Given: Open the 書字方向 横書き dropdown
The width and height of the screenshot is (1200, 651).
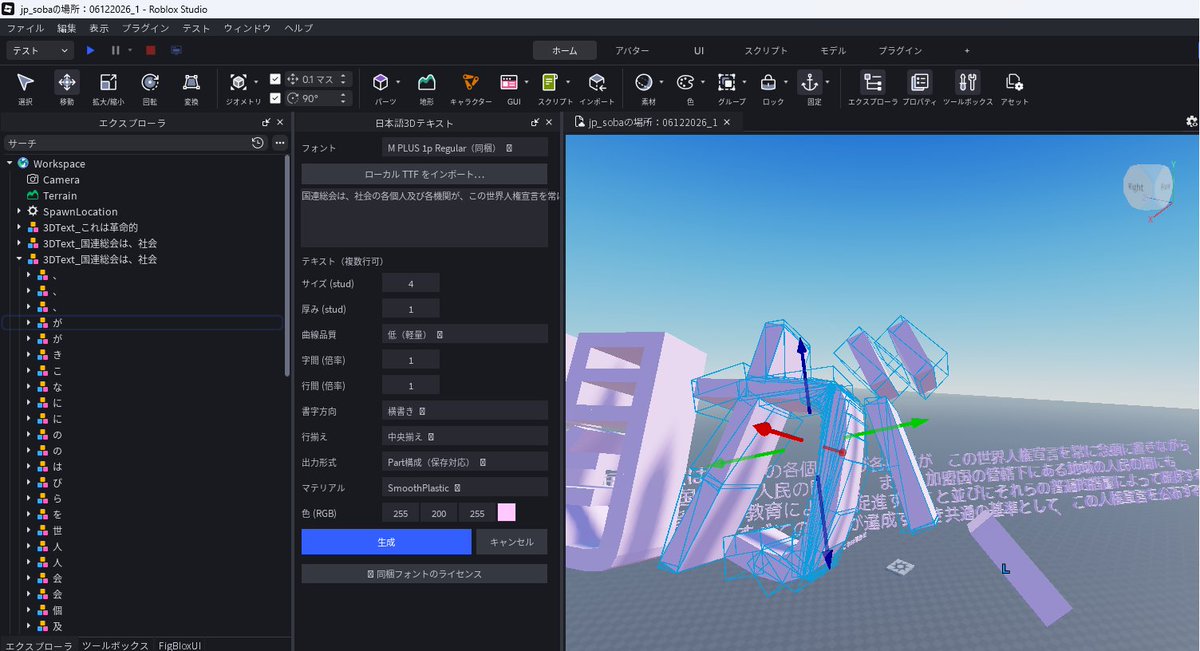Looking at the screenshot, I should (x=465, y=410).
